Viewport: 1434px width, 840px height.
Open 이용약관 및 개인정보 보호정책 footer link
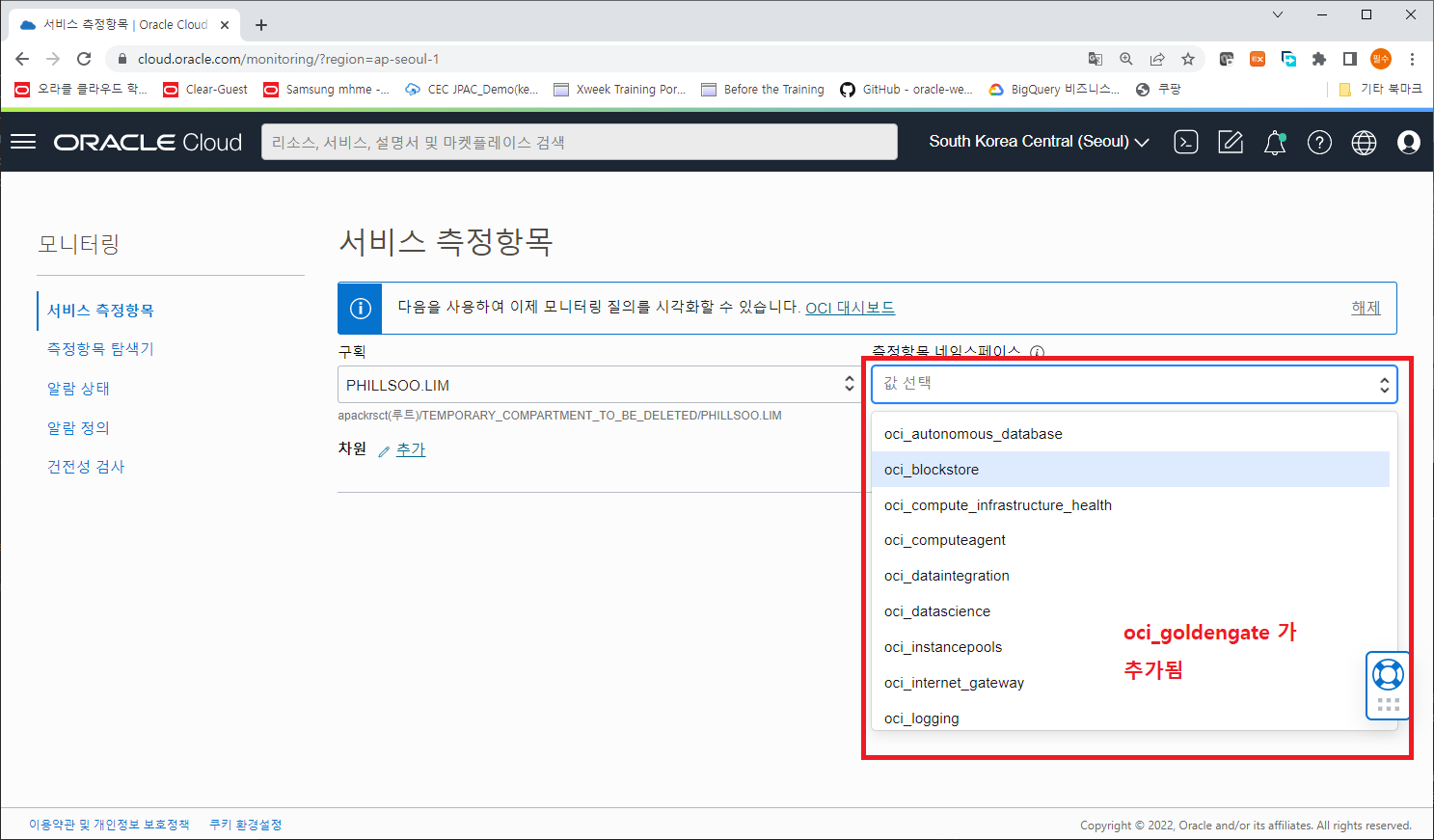pyautogui.click(x=109, y=825)
